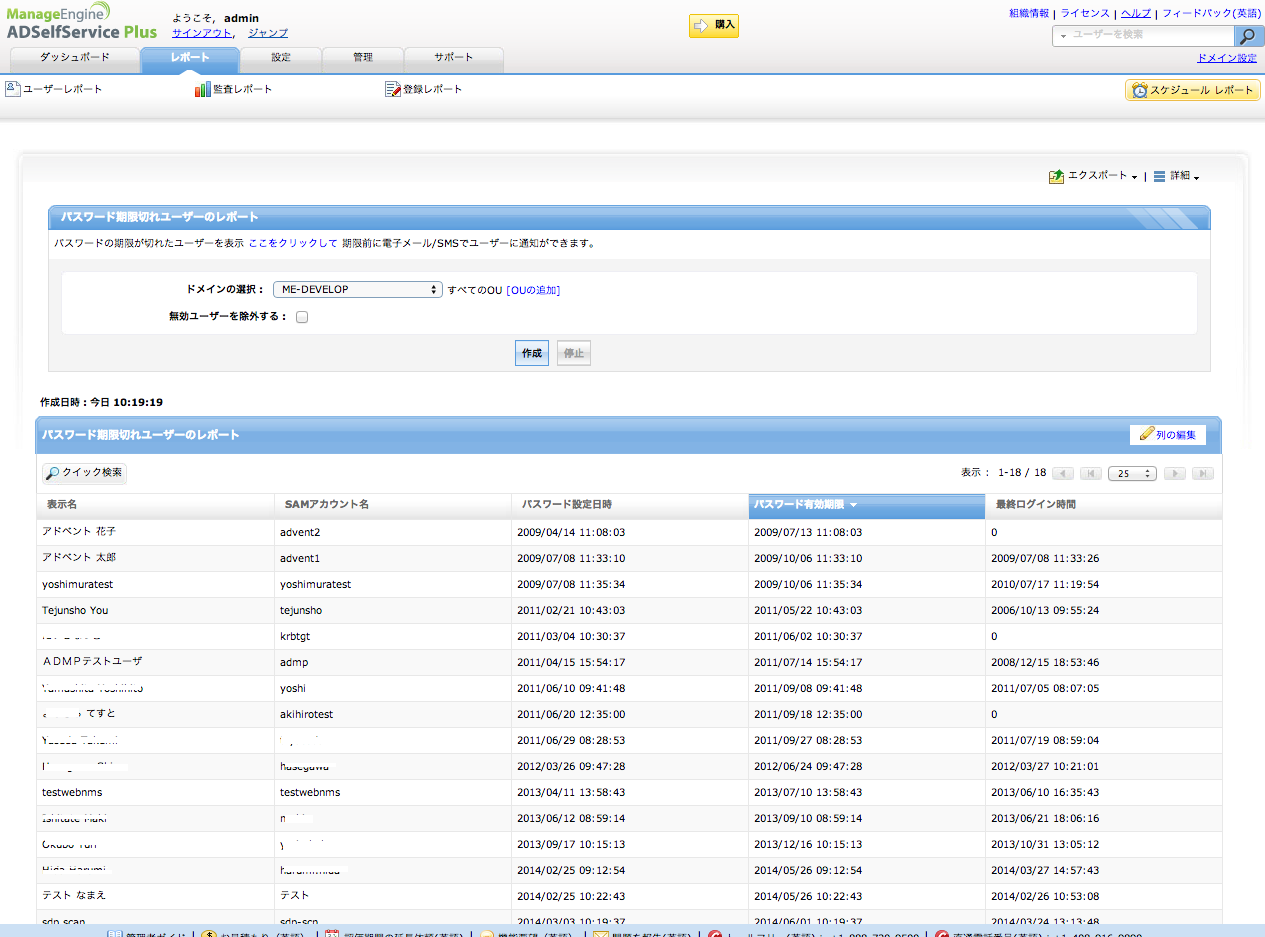Open 登録レポート enrollment report icon
This screenshot has height=937, width=1265.
[x=392, y=89]
